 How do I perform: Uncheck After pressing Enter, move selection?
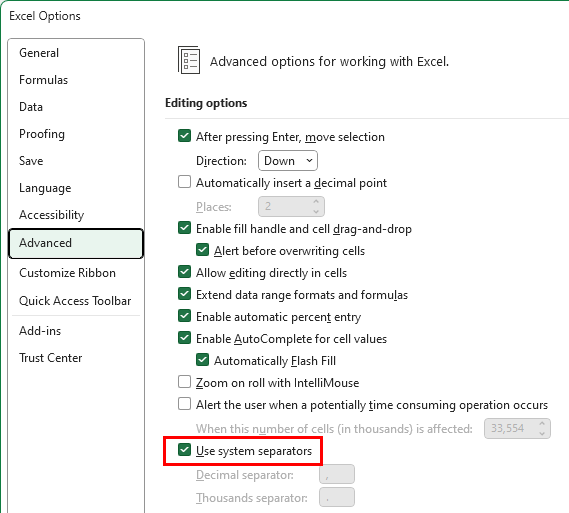(x=184, y=136)
